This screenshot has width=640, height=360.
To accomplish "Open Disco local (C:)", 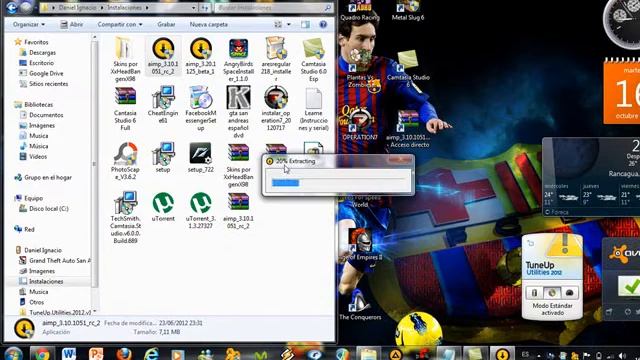I will [x=48, y=209].
